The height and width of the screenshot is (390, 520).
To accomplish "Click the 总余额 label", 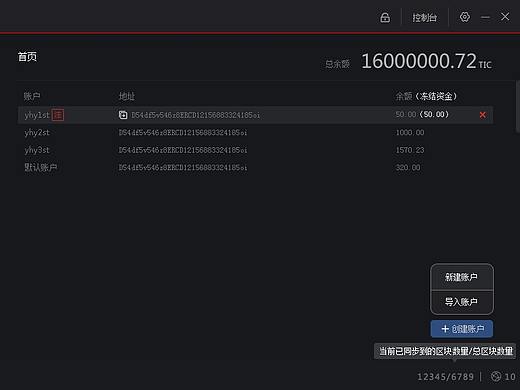I will click(337, 64).
